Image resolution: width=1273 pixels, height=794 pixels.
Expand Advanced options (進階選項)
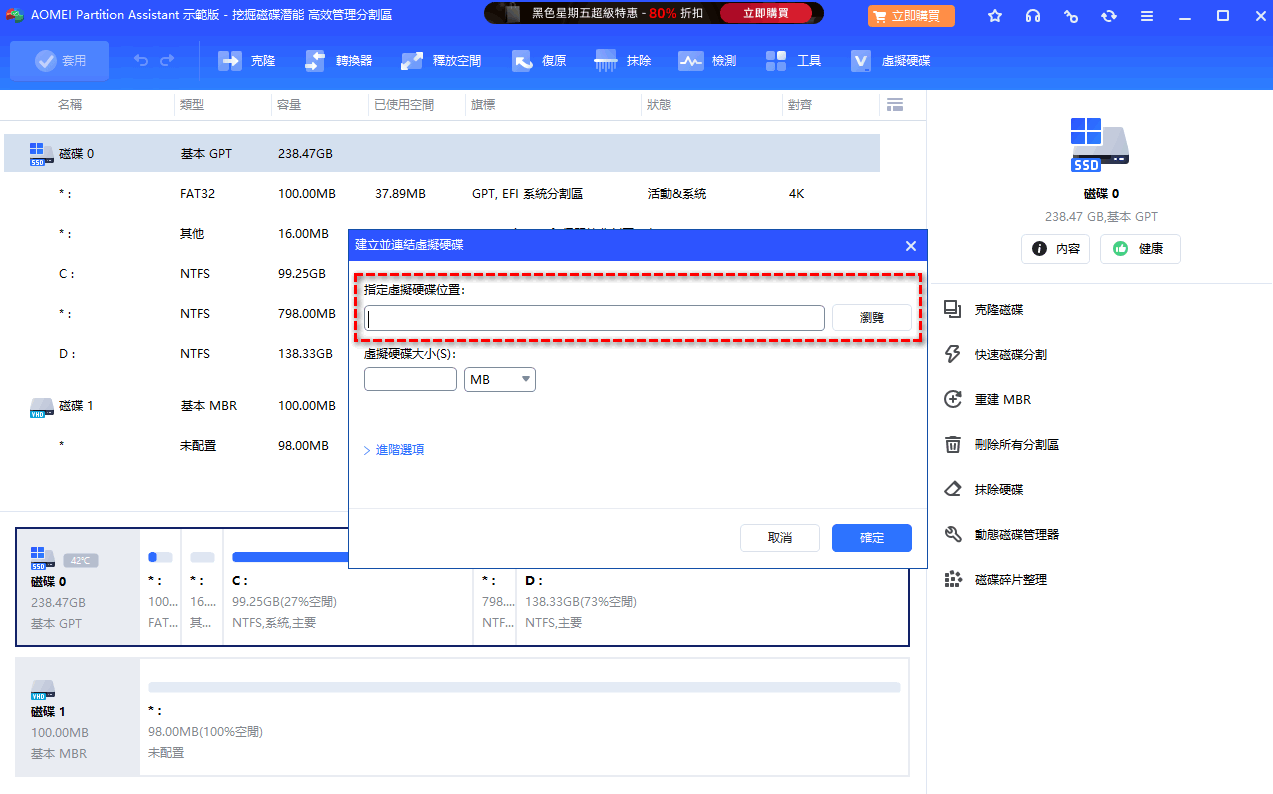393,450
